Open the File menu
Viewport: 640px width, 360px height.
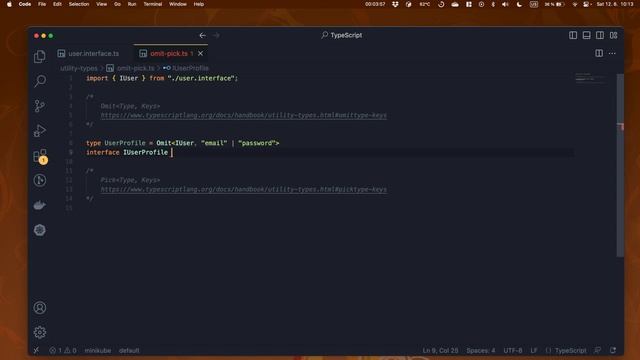pos(42,4)
